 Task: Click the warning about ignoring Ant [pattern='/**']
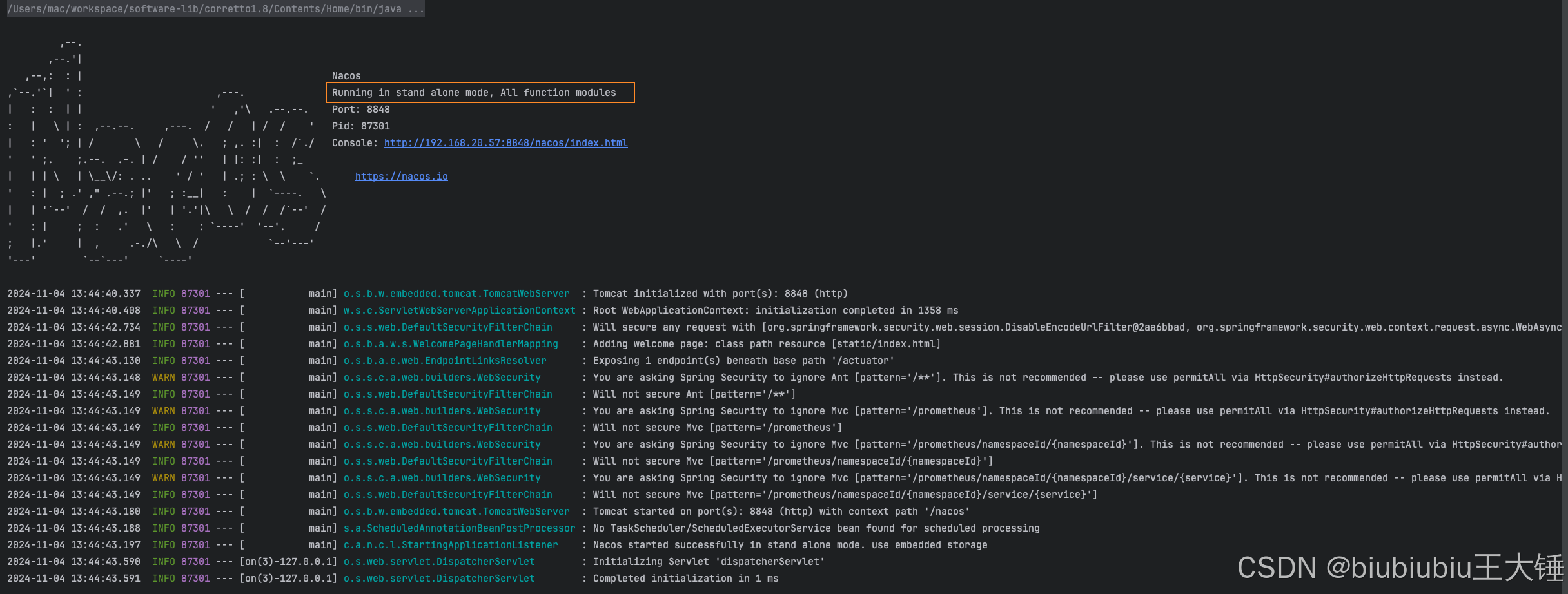coord(1048,378)
